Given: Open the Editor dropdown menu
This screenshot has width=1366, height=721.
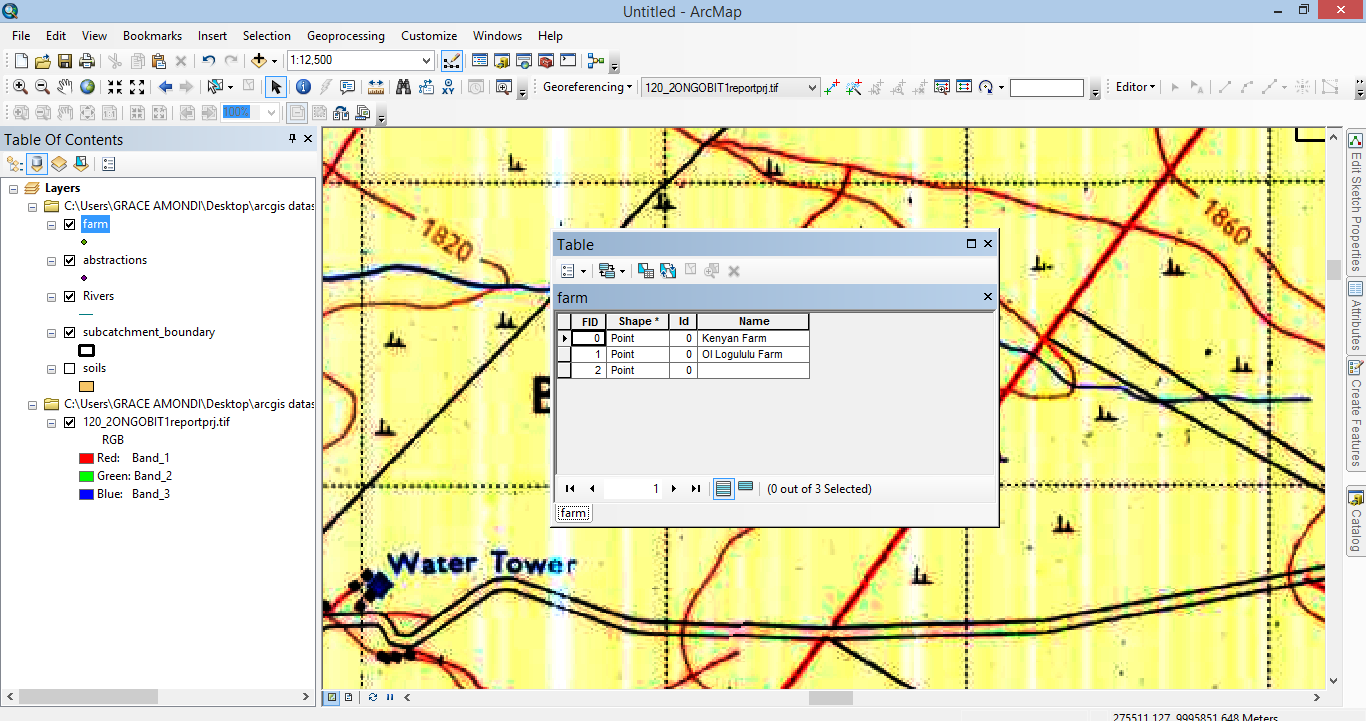Looking at the screenshot, I should point(1135,87).
